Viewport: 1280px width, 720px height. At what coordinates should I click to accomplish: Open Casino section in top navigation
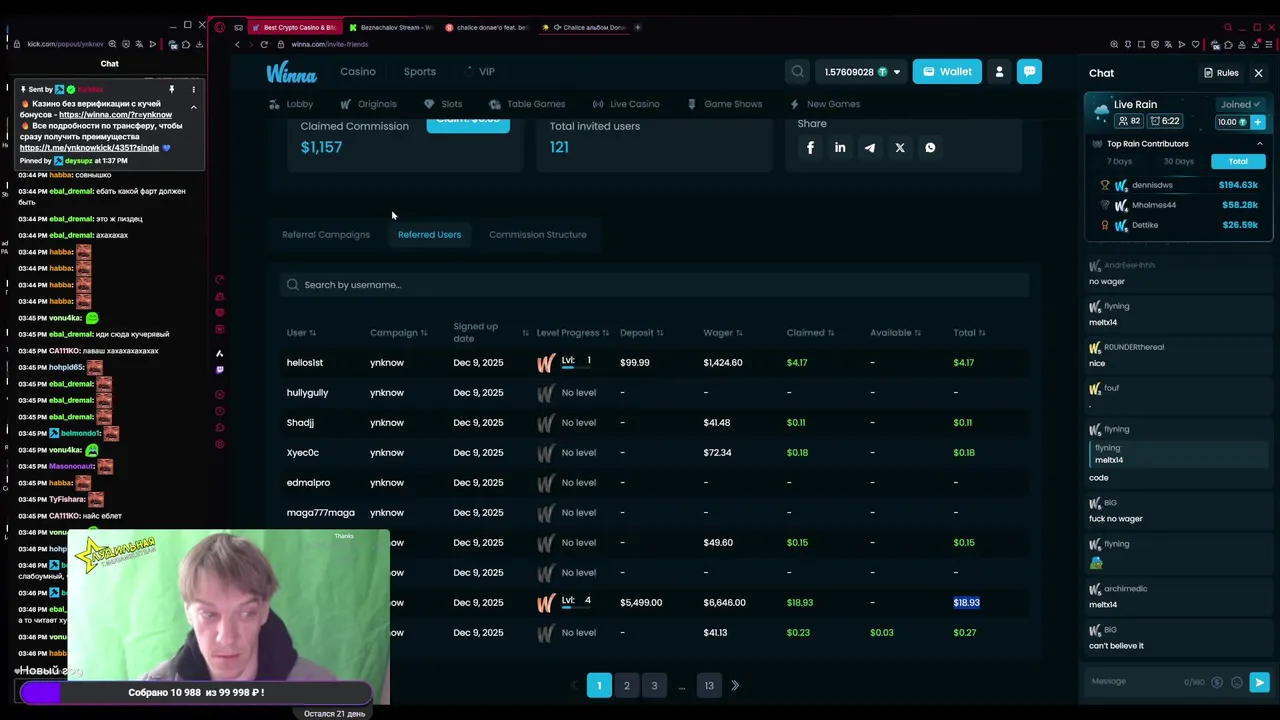pos(358,72)
